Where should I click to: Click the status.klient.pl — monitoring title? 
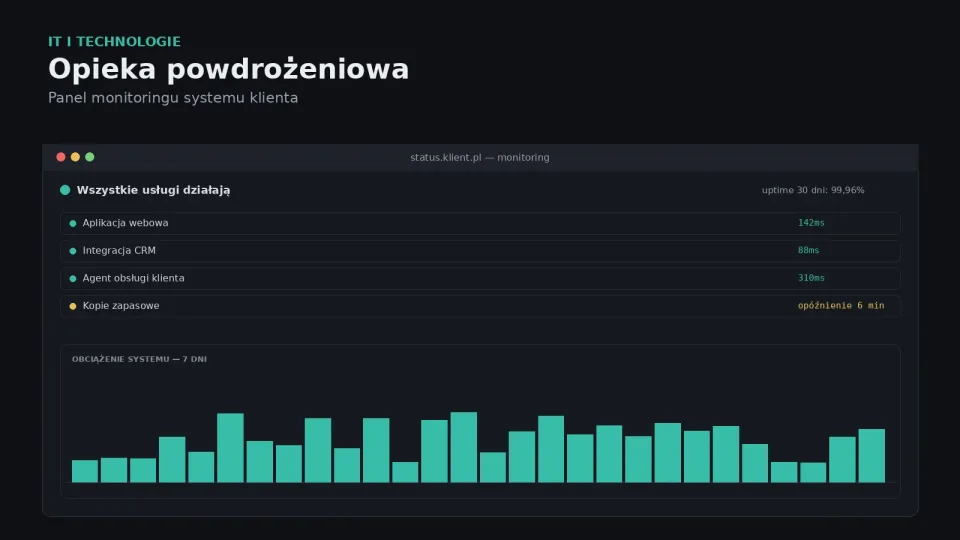479,157
